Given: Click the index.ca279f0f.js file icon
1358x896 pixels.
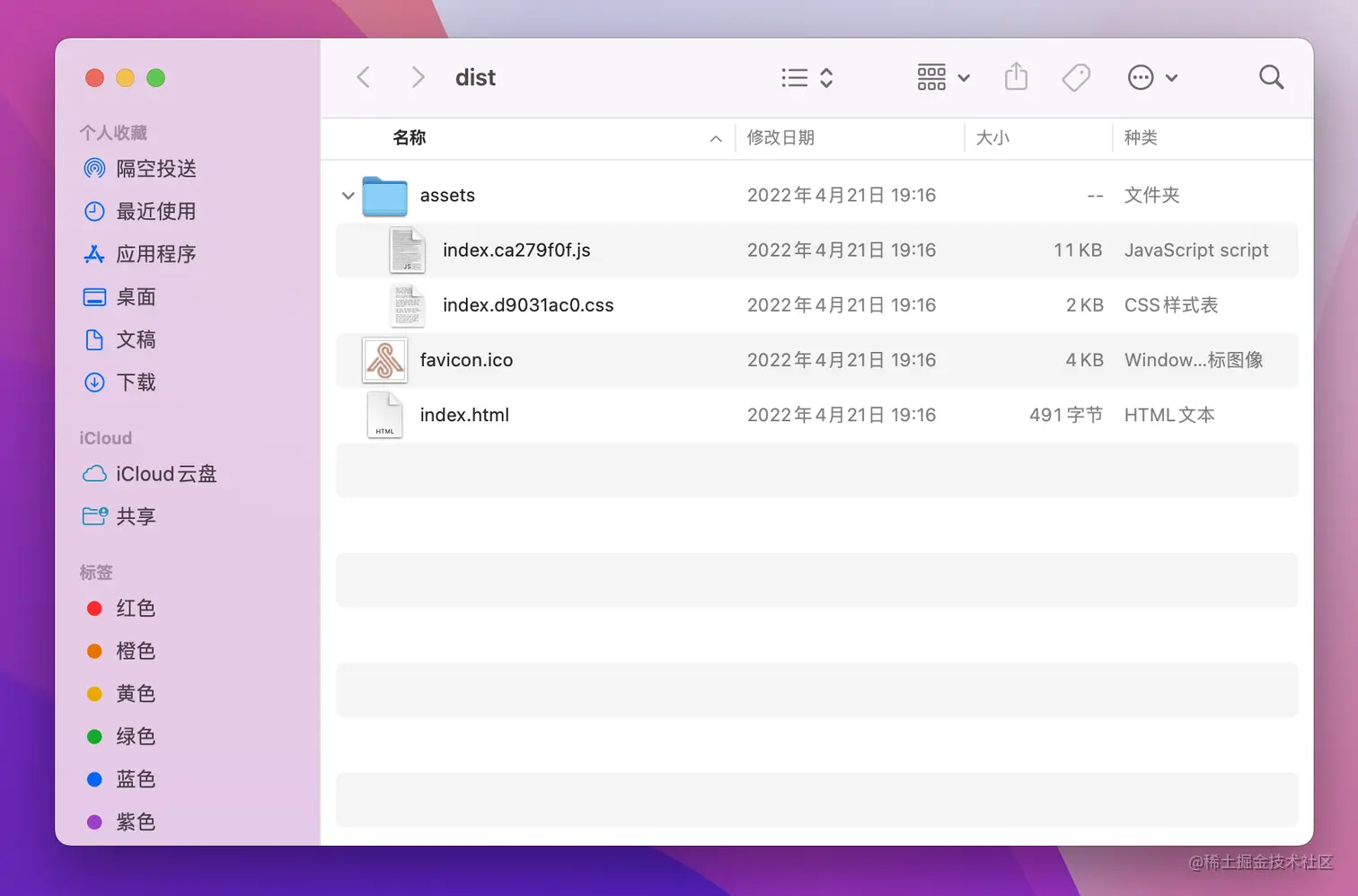Looking at the screenshot, I should (407, 250).
